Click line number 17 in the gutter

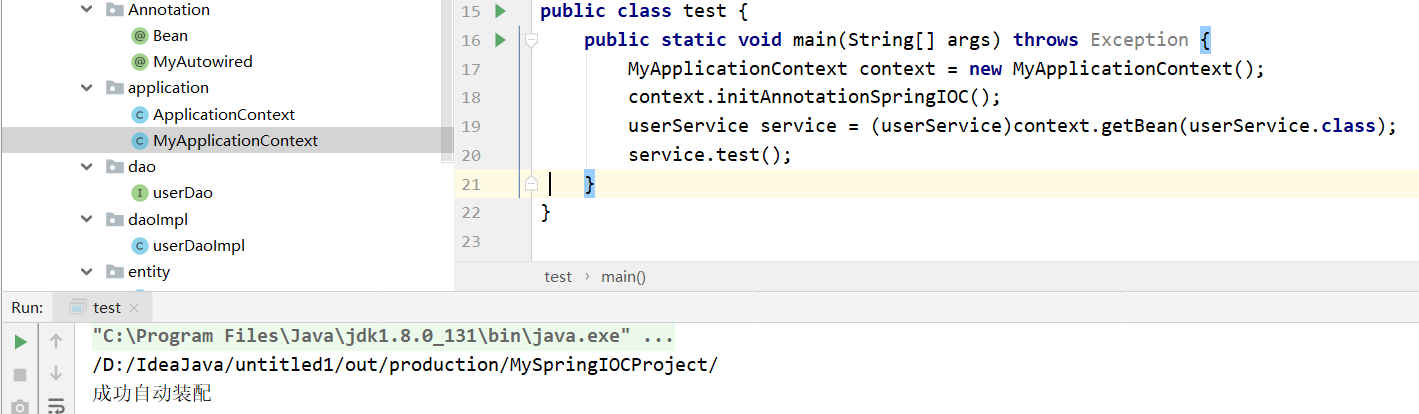tap(472, 69)
